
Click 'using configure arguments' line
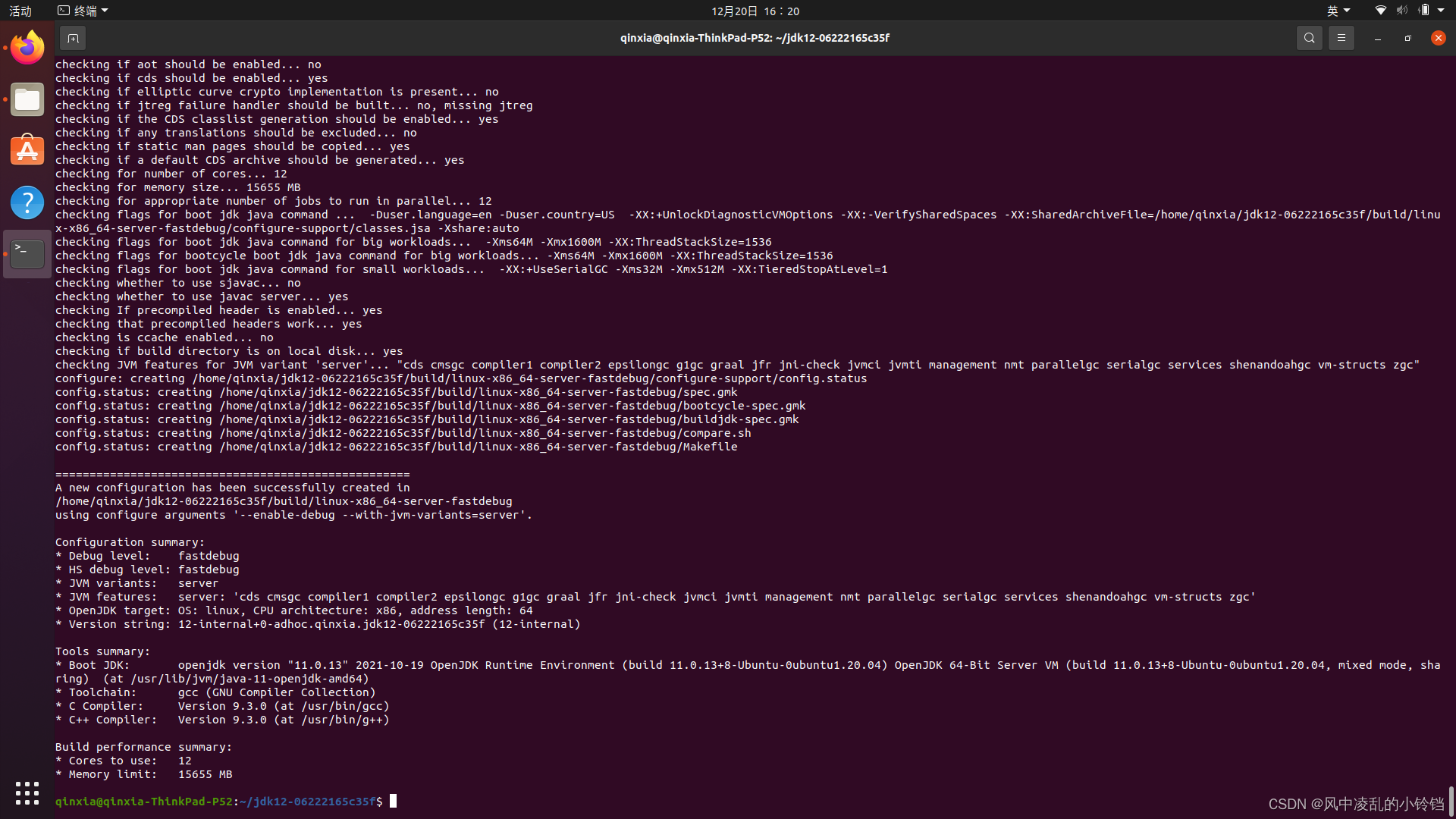293,515
